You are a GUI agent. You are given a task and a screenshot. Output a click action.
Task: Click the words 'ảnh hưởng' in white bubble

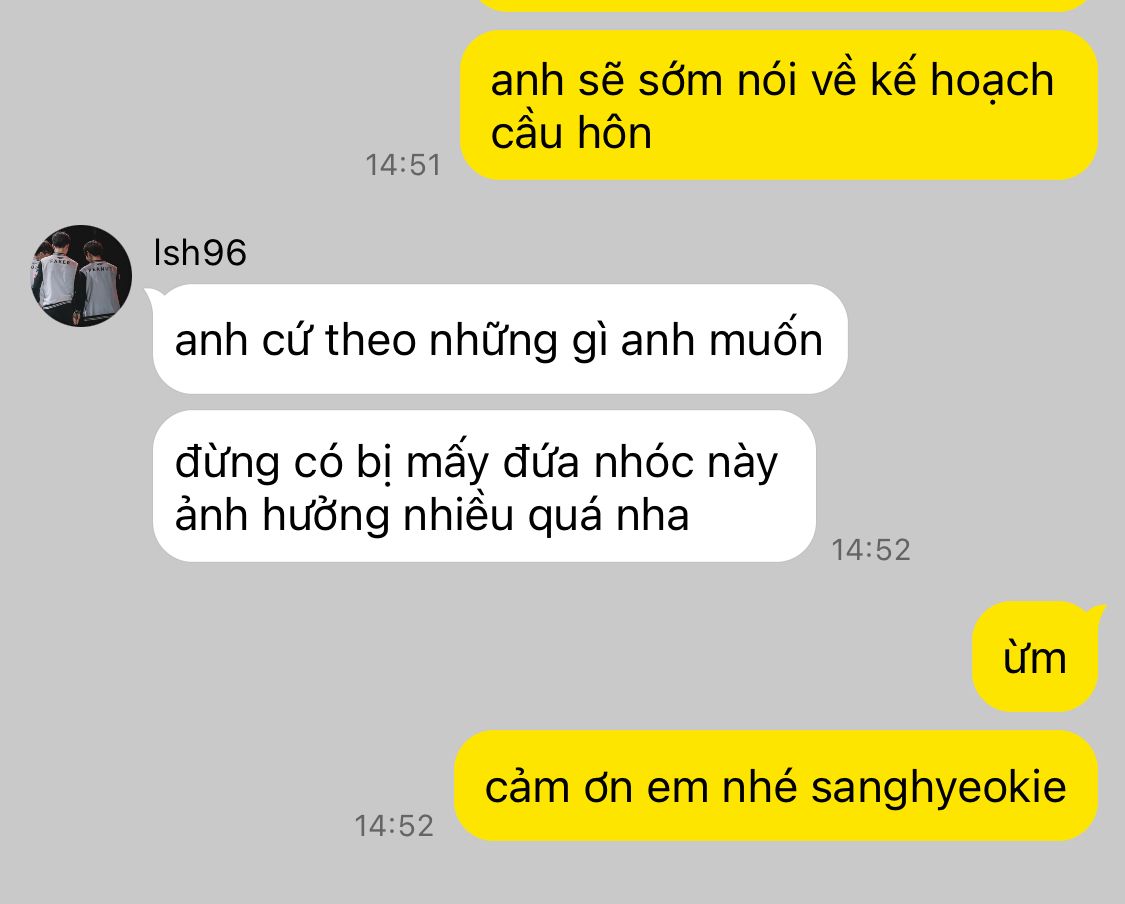tap(282, 514)
